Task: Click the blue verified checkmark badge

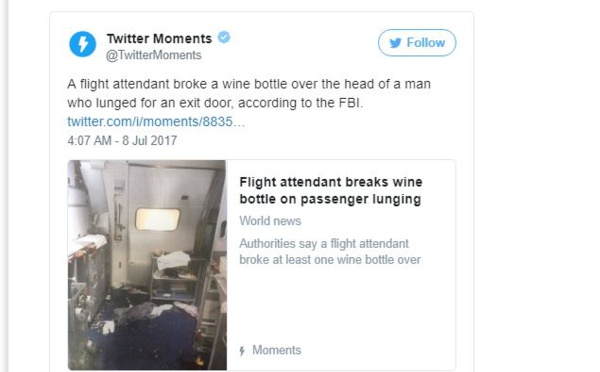Action: point(224,38)
